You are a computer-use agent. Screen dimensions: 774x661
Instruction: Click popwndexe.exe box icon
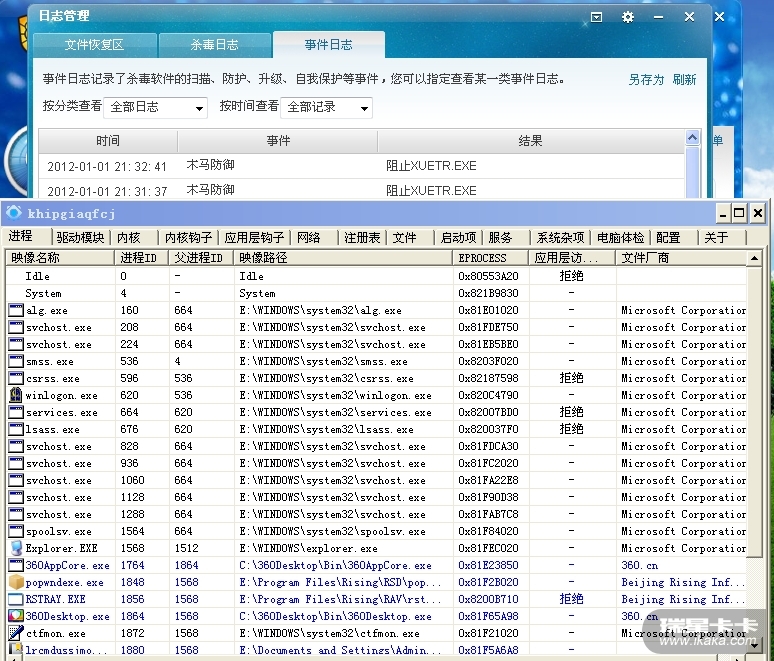pos(16,582)
